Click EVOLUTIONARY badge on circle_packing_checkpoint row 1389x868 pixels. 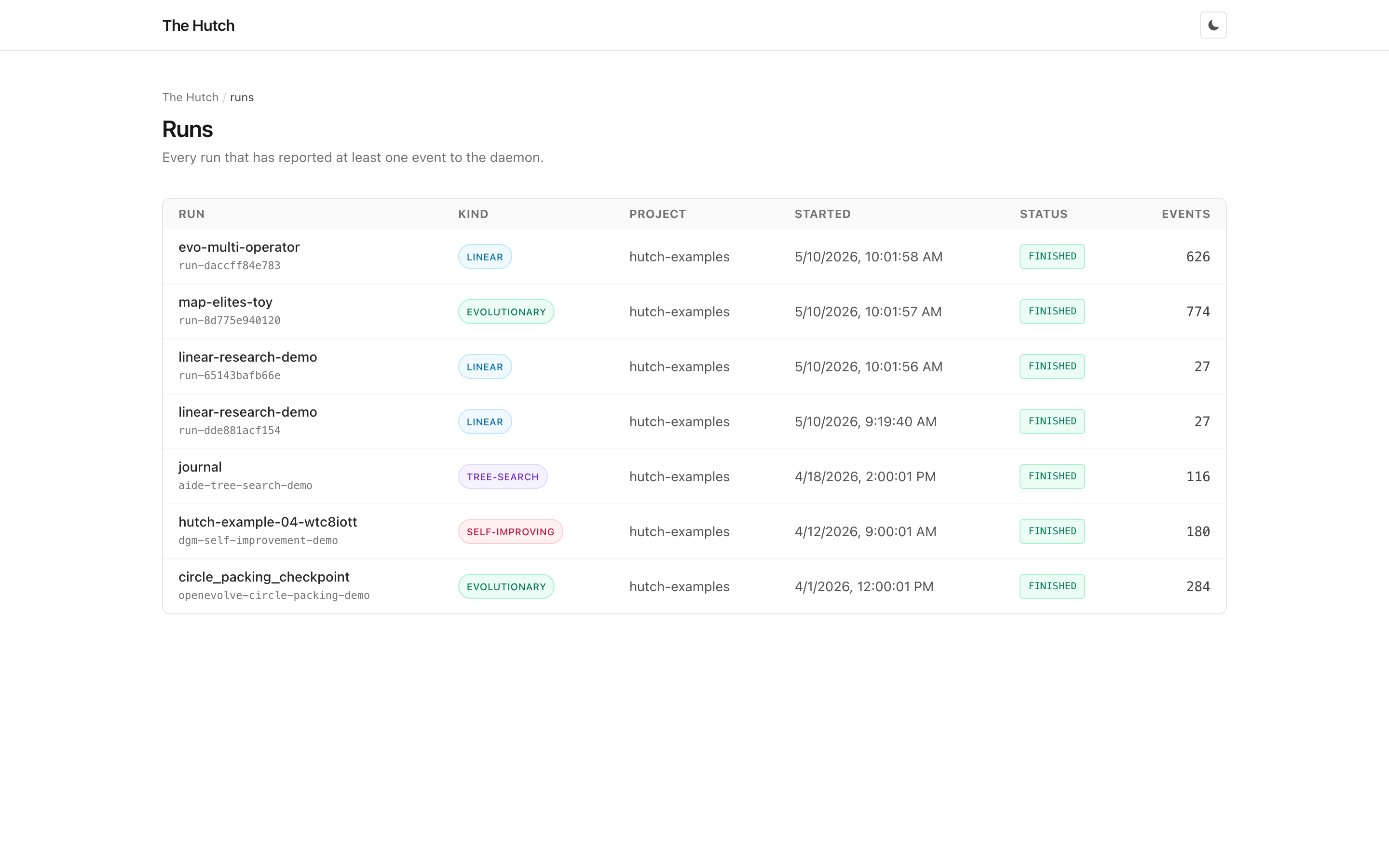(505, 587)
